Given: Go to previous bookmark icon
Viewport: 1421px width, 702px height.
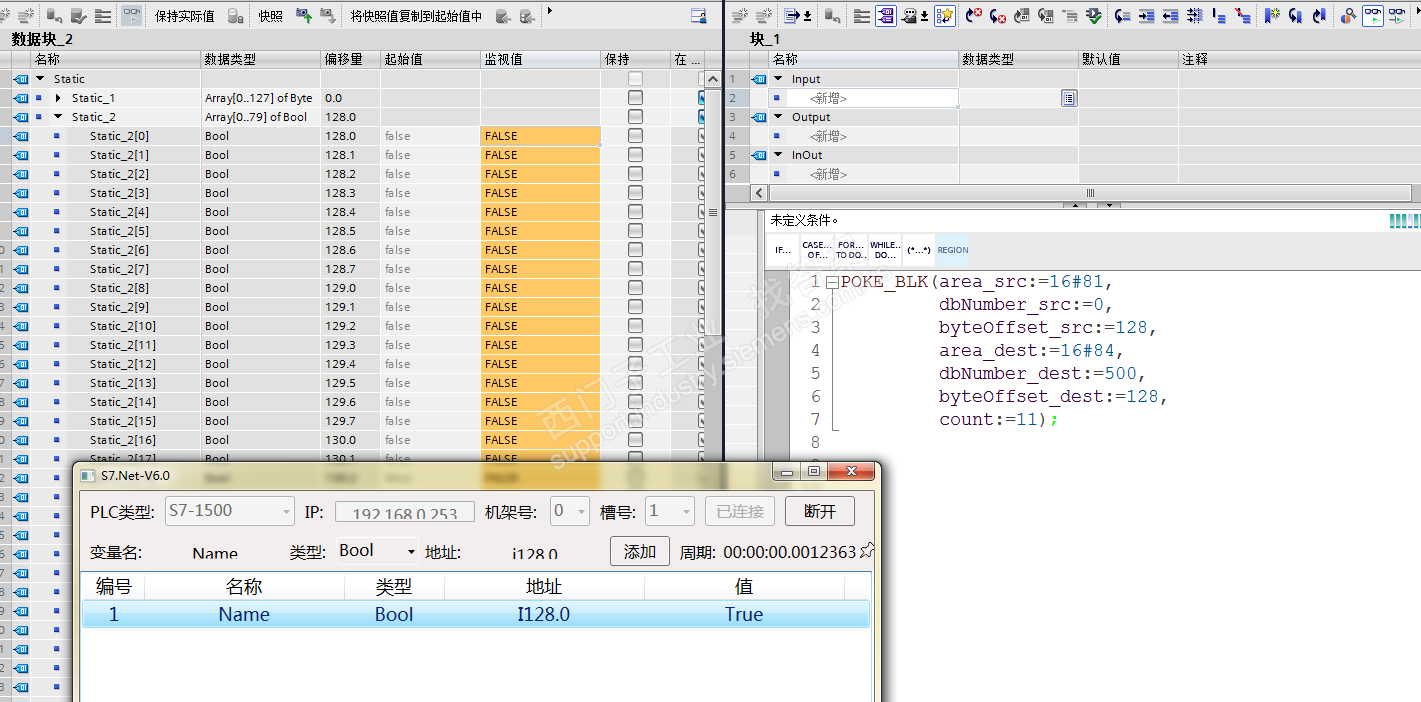Looking at the screenshot, I should [1318, 15].
